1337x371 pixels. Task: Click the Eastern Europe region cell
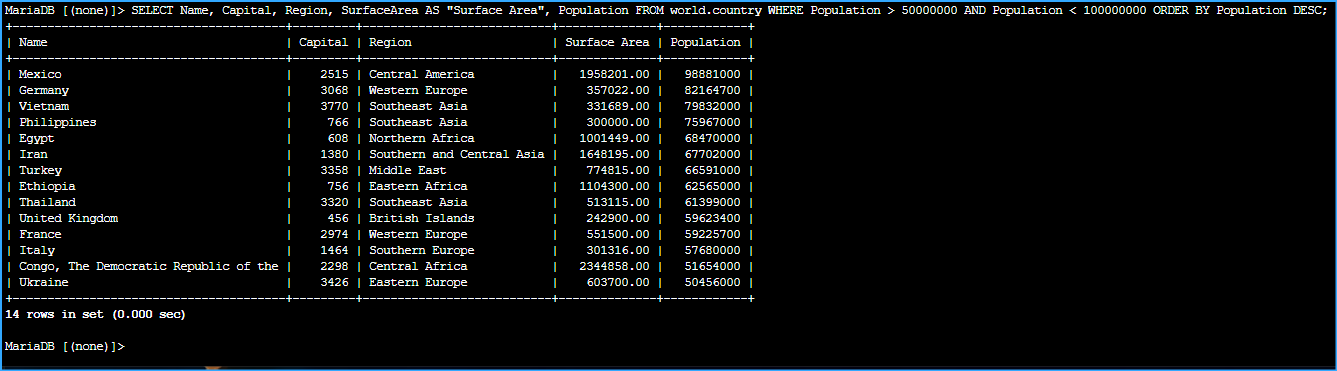(418, 283)
